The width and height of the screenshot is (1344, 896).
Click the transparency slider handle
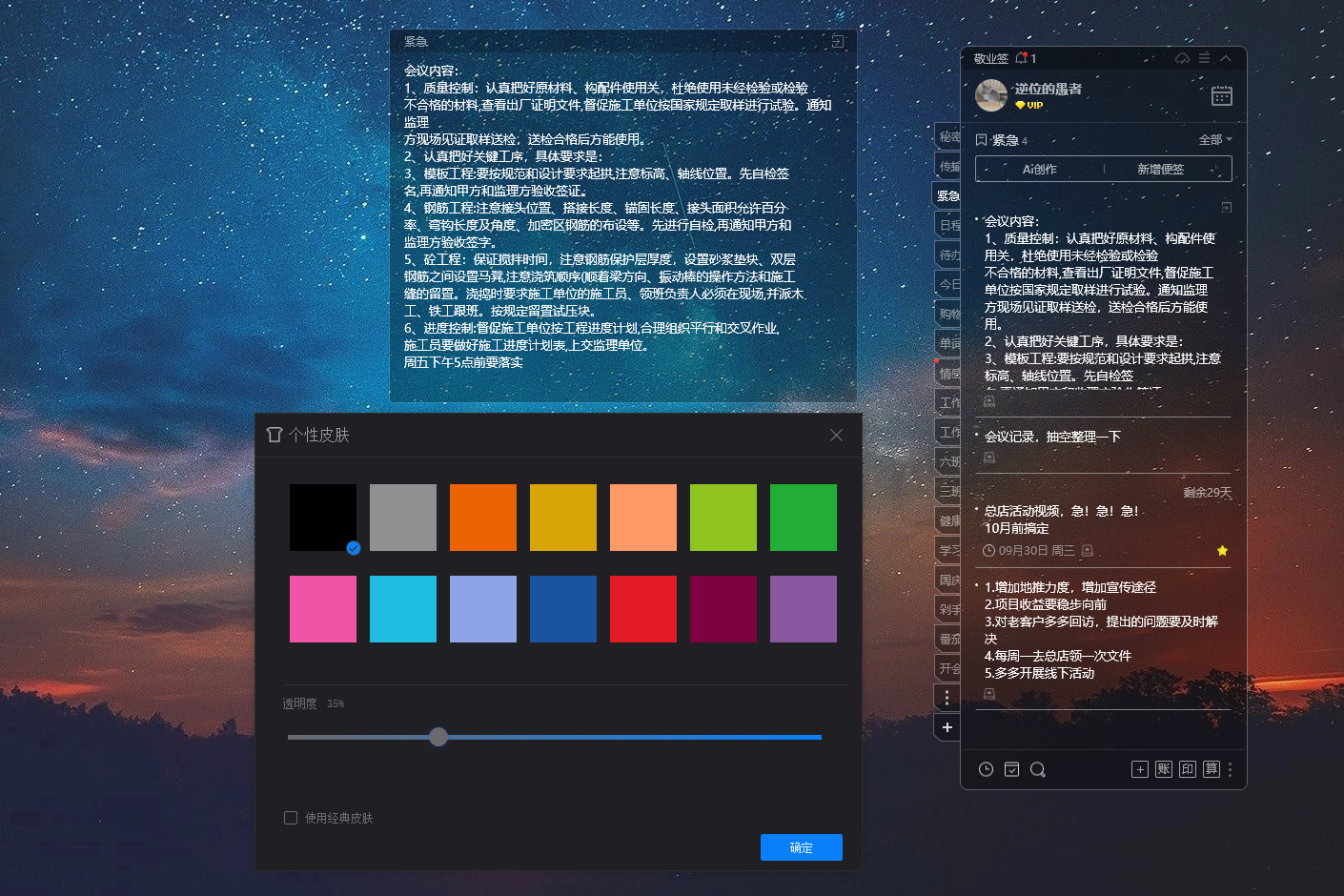[x=438, y=737]
